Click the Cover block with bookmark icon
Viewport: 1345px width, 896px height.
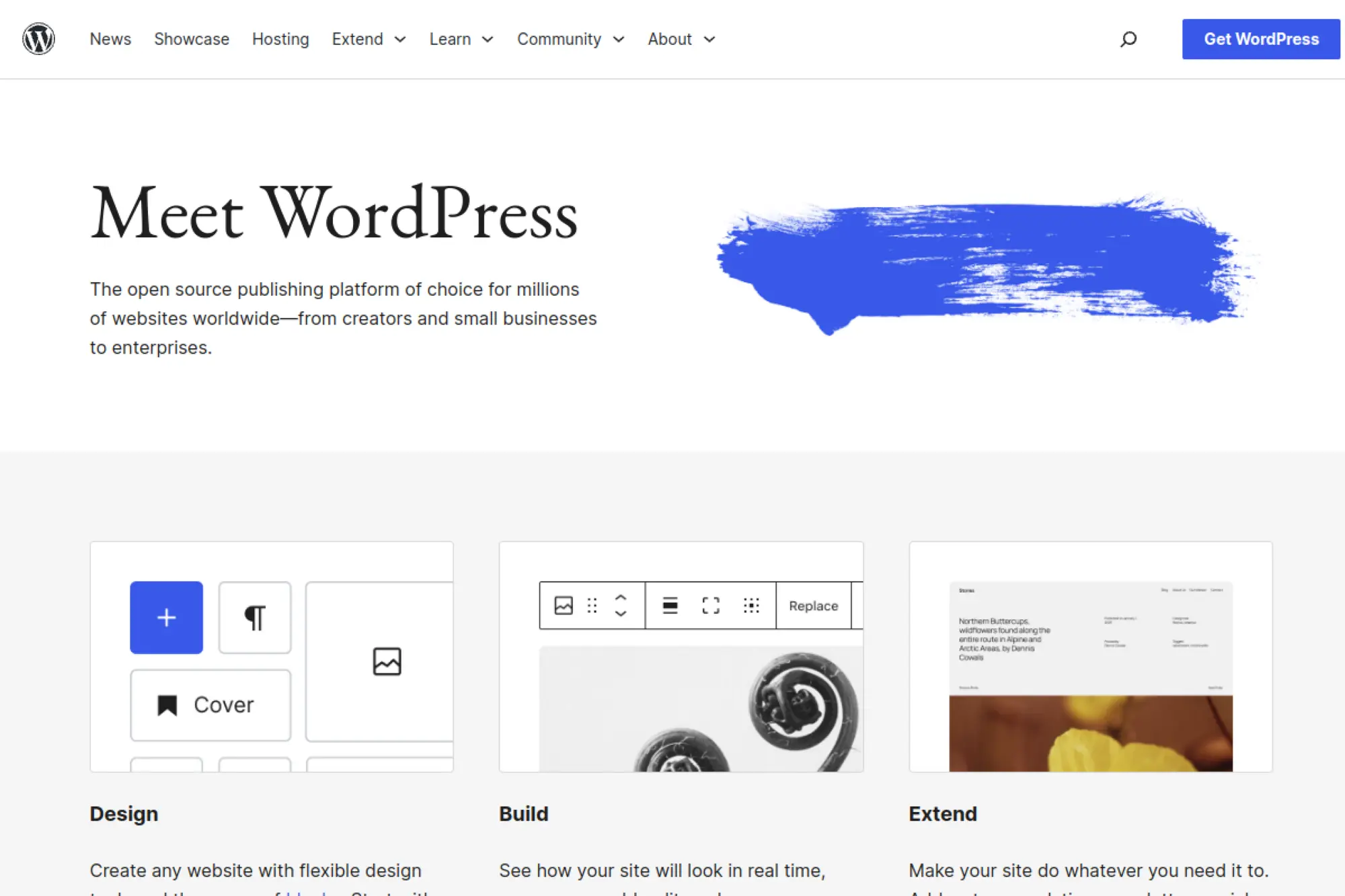(210, 705)
